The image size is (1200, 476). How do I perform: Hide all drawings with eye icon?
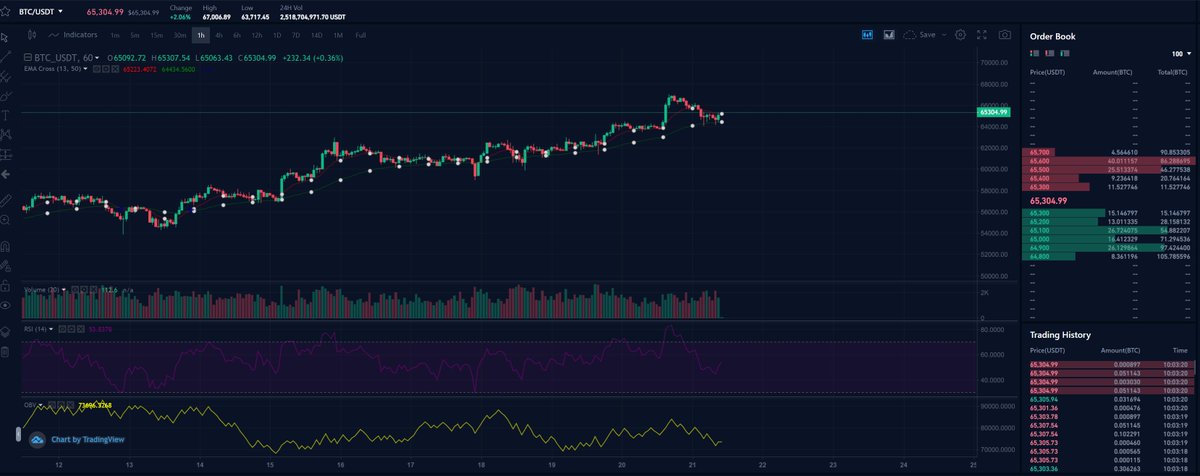point(6,305)
